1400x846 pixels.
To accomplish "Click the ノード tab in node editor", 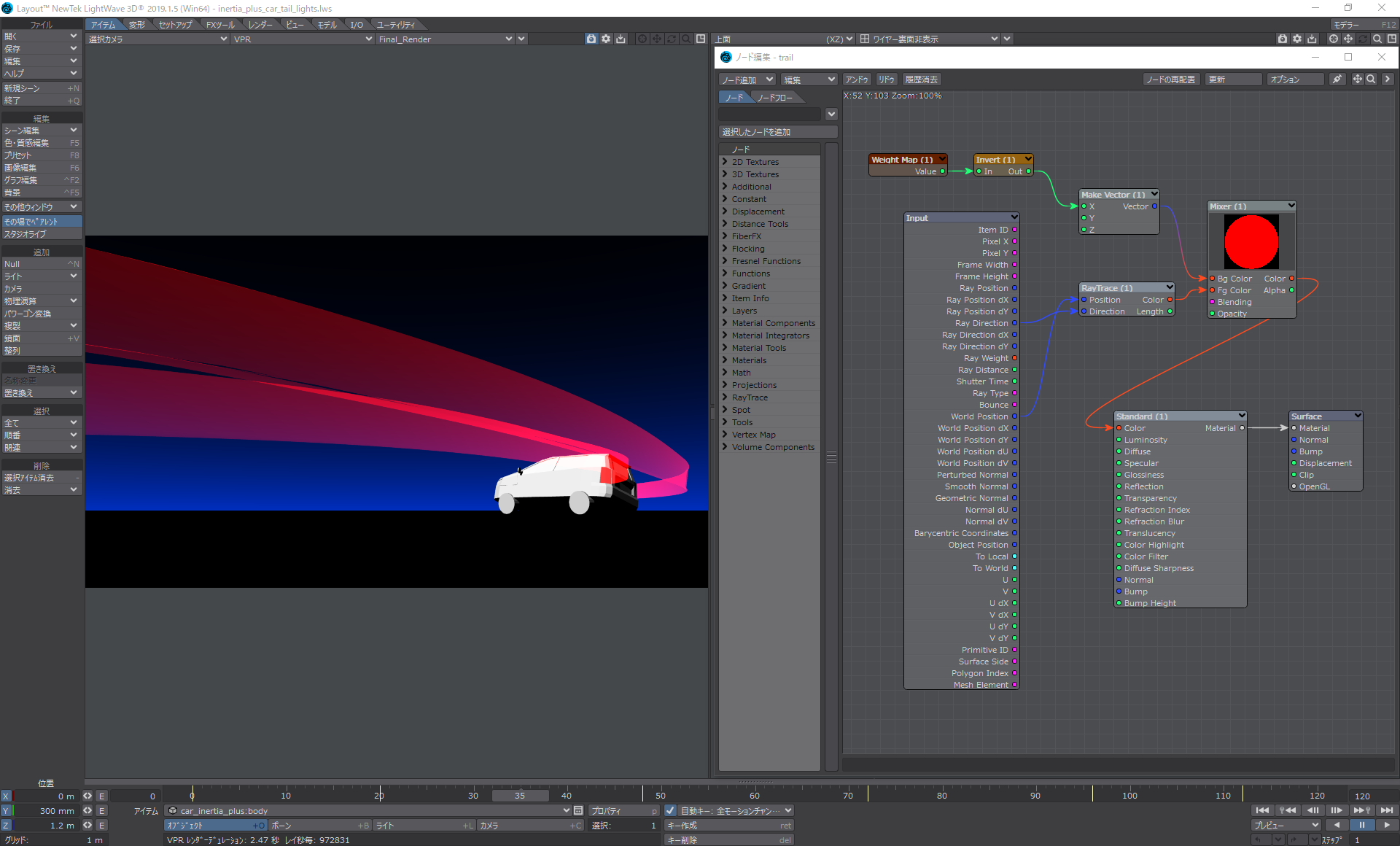I will [x=734, y=97].
